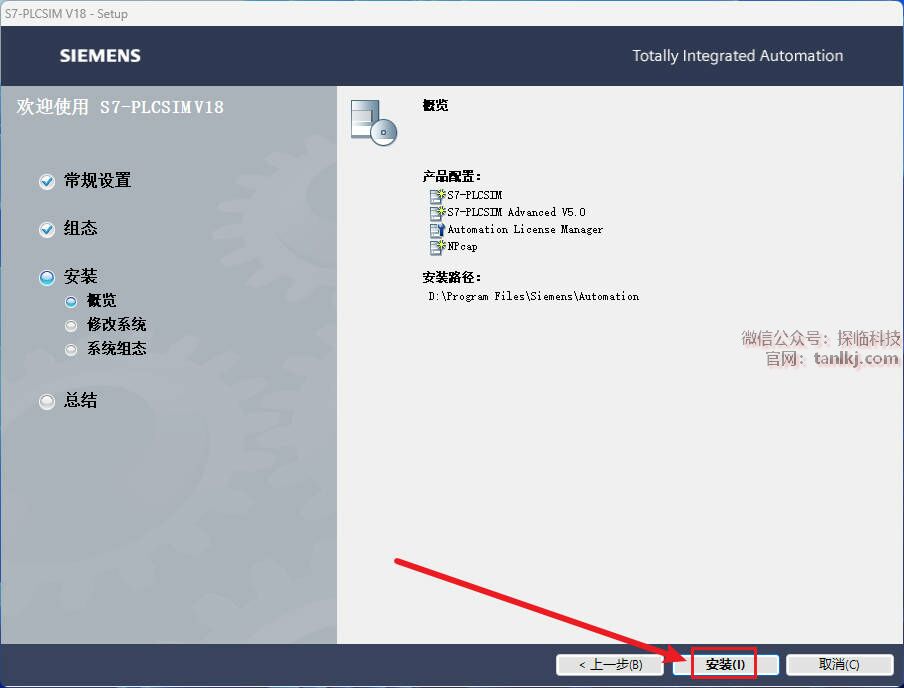Screen dimensions: 904x688
Task: Click the NPcap entry text
Action: click(462, 247)
